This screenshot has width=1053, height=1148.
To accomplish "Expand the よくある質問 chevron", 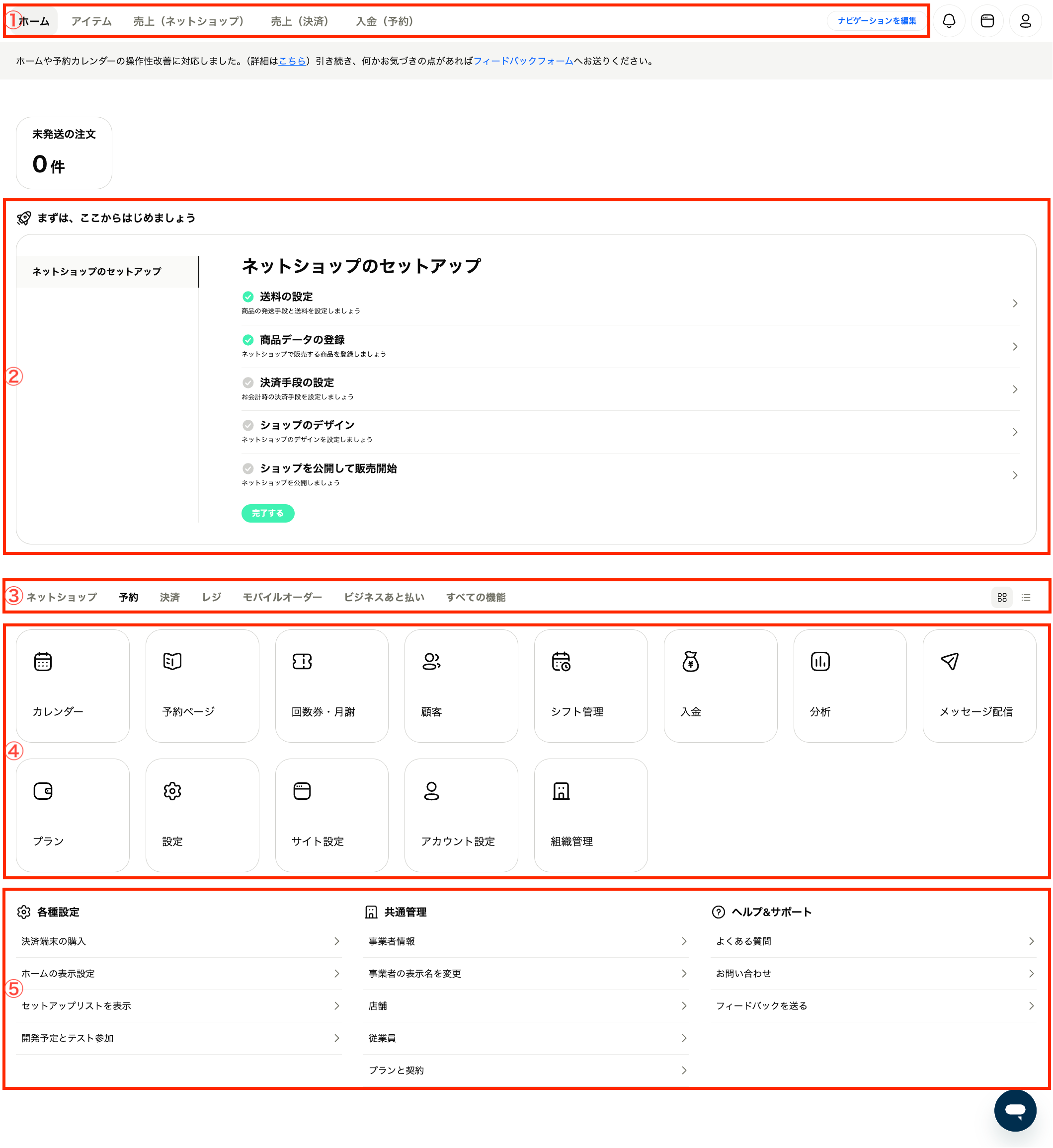I will (x=1031, y=941).
